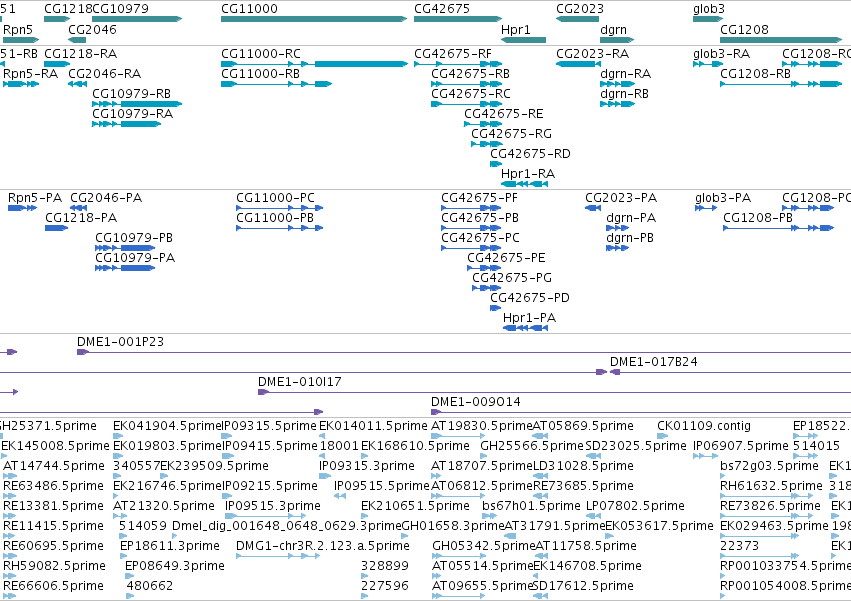851x601 pixels.
Task: Select protein CG42675-PB
Action: pos(480,218)
